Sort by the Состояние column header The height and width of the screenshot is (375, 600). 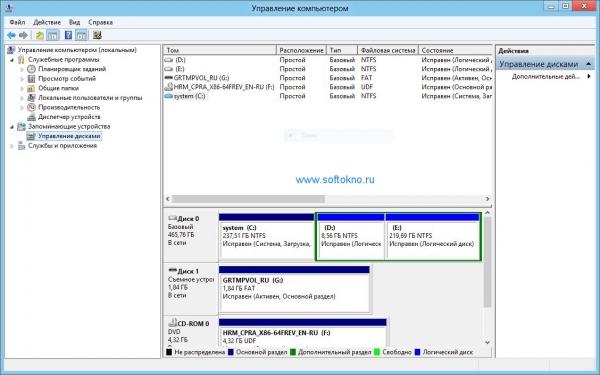coord(455,50)
